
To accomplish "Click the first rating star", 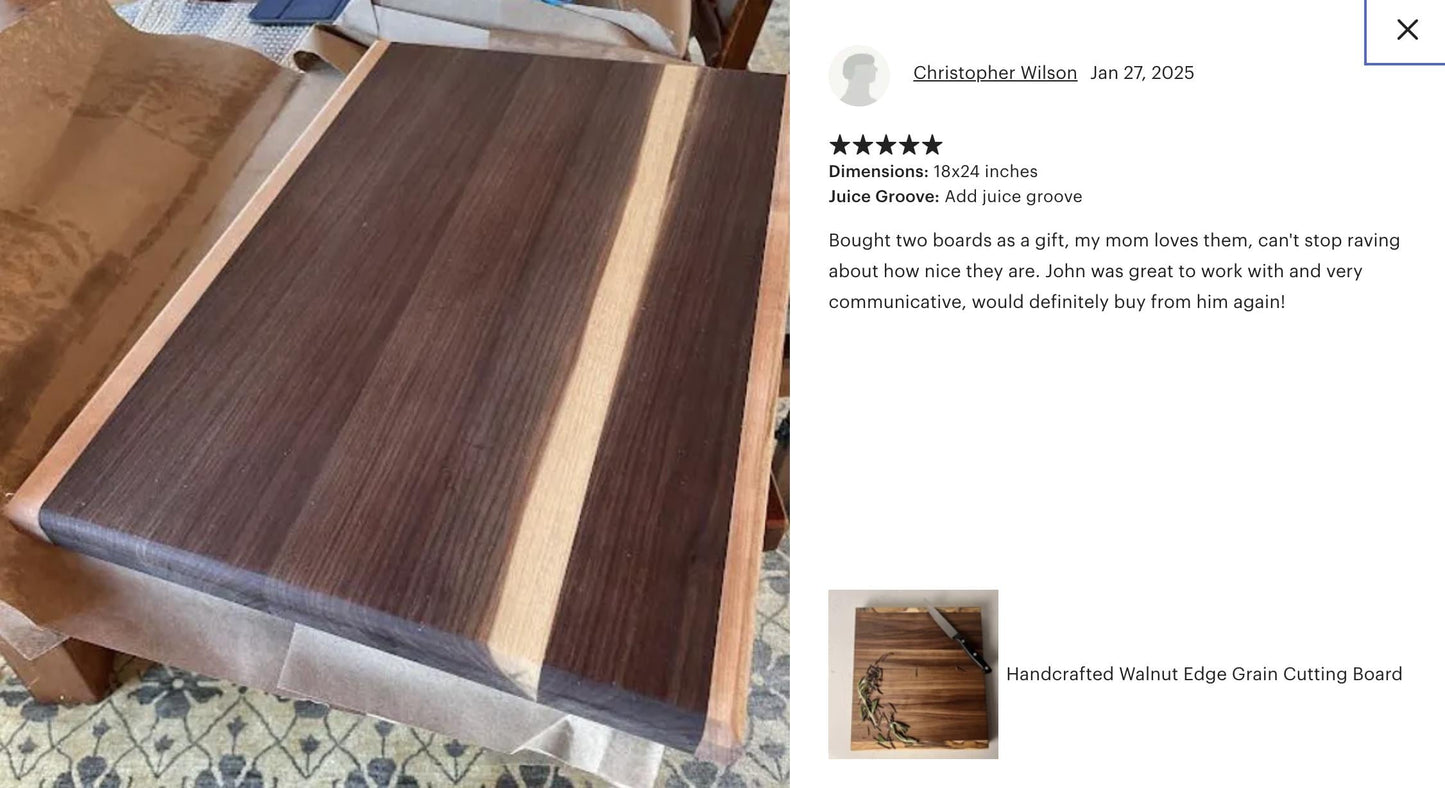I will pos(840,145).
